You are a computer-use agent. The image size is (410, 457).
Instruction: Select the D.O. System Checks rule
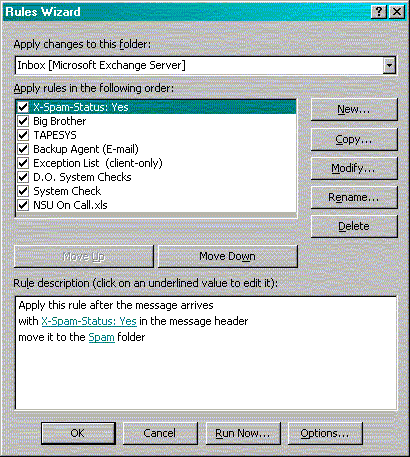pos(82,177)
